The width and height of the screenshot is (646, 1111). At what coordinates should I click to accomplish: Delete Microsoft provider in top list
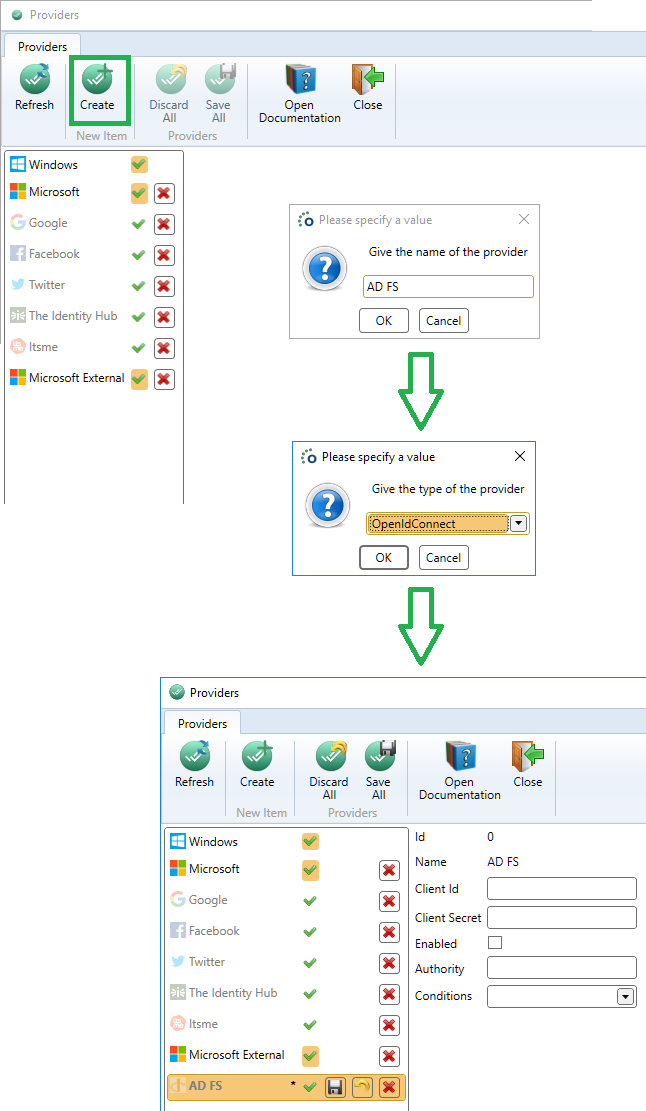[x=164, y=193]
